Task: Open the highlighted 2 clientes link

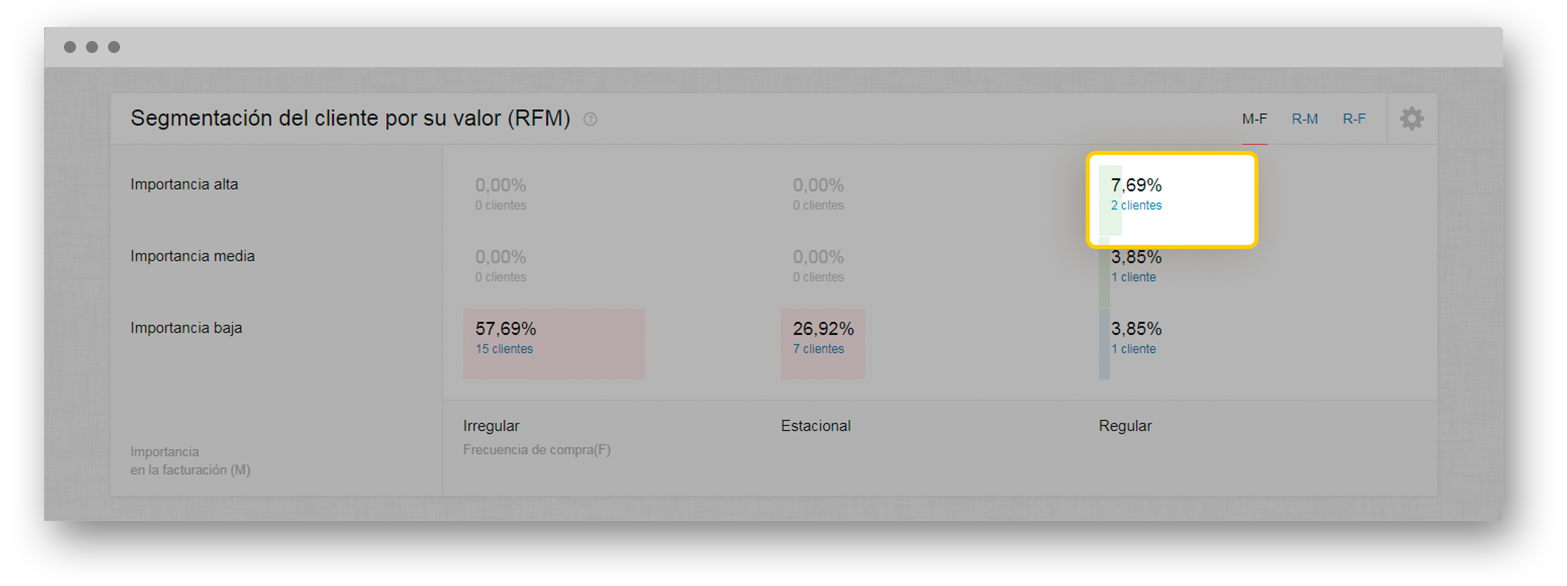Action: 1136,205
